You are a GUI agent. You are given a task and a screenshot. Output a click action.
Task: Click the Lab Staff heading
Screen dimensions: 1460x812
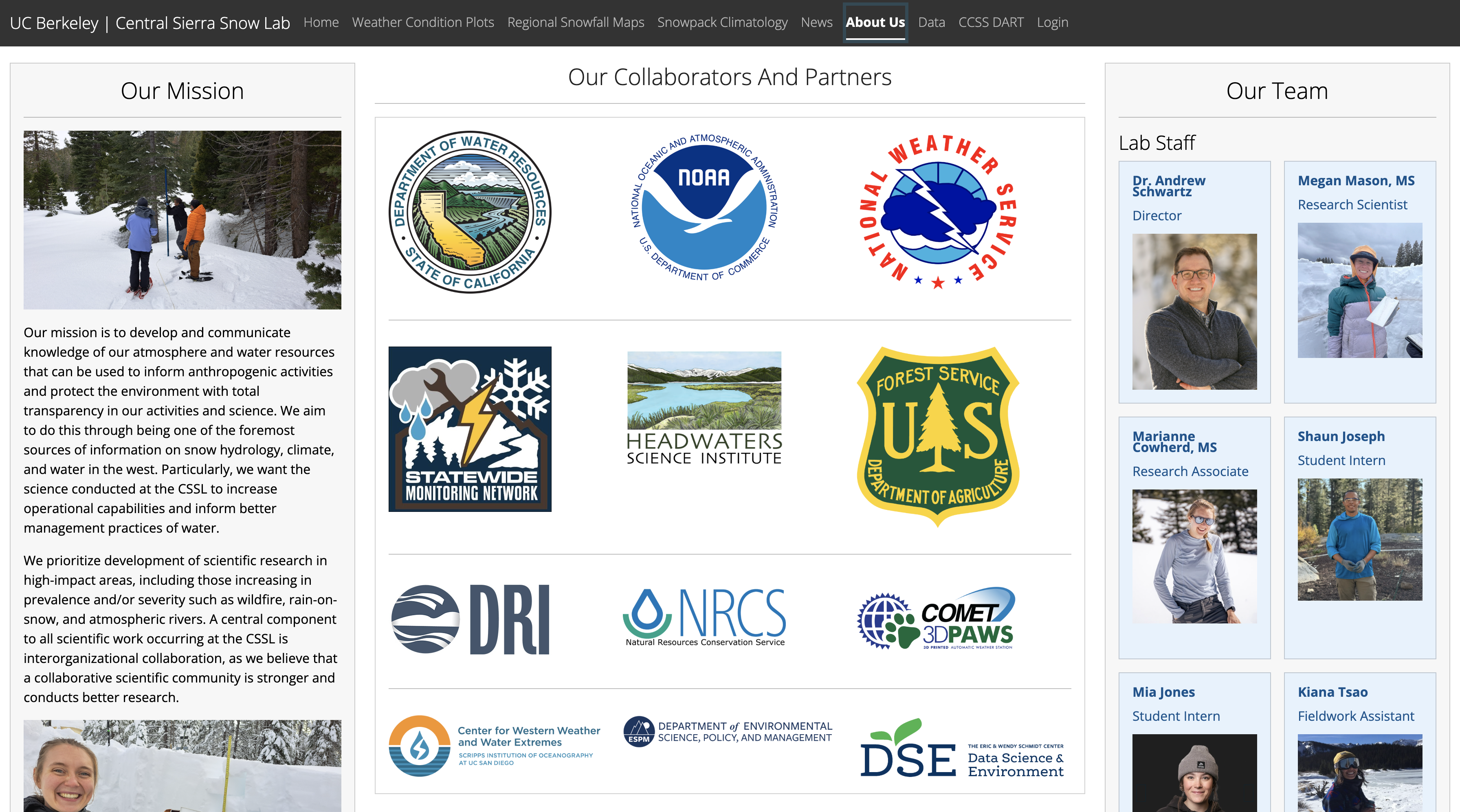coord(1156,142)
